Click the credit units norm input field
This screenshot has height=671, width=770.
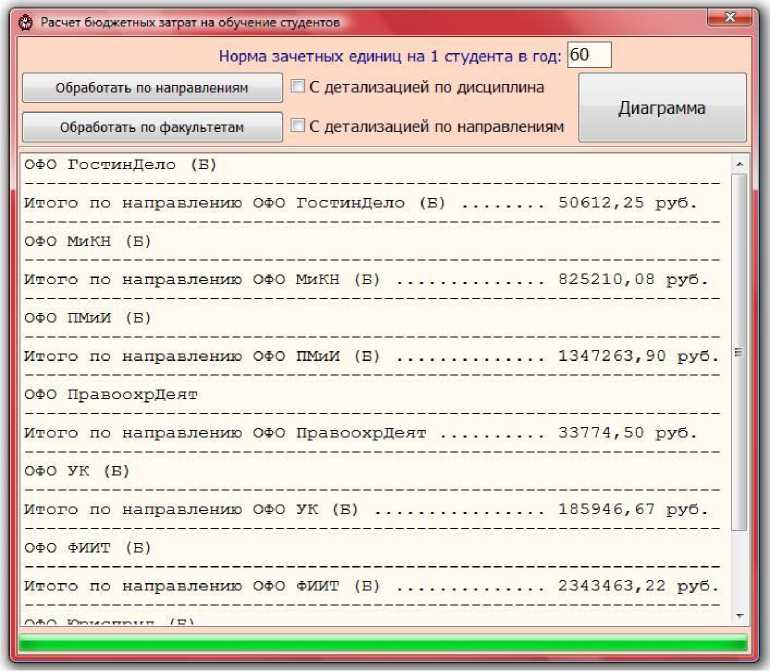click(x=589, y=55)
